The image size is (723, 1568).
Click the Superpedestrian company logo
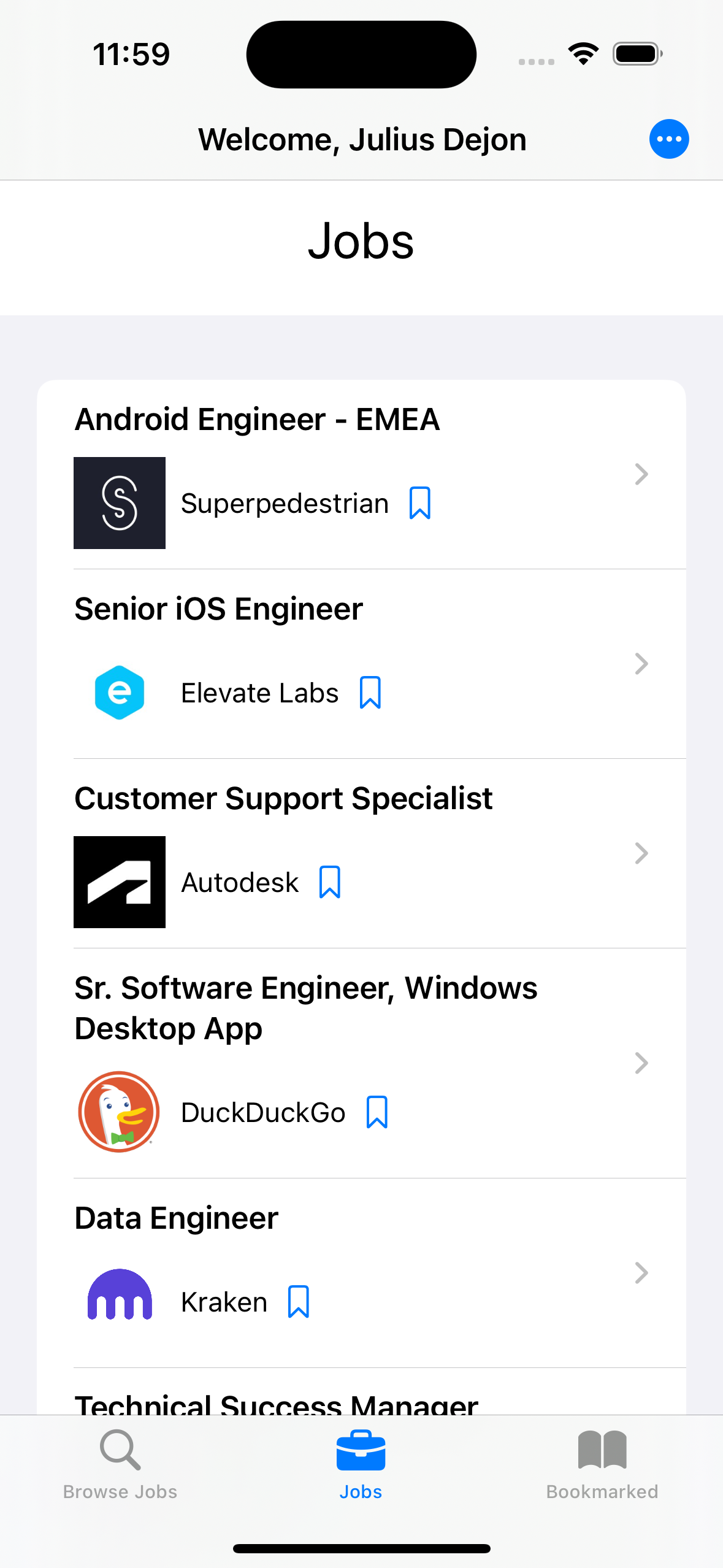pyautogui.click(x=120, y=503)
